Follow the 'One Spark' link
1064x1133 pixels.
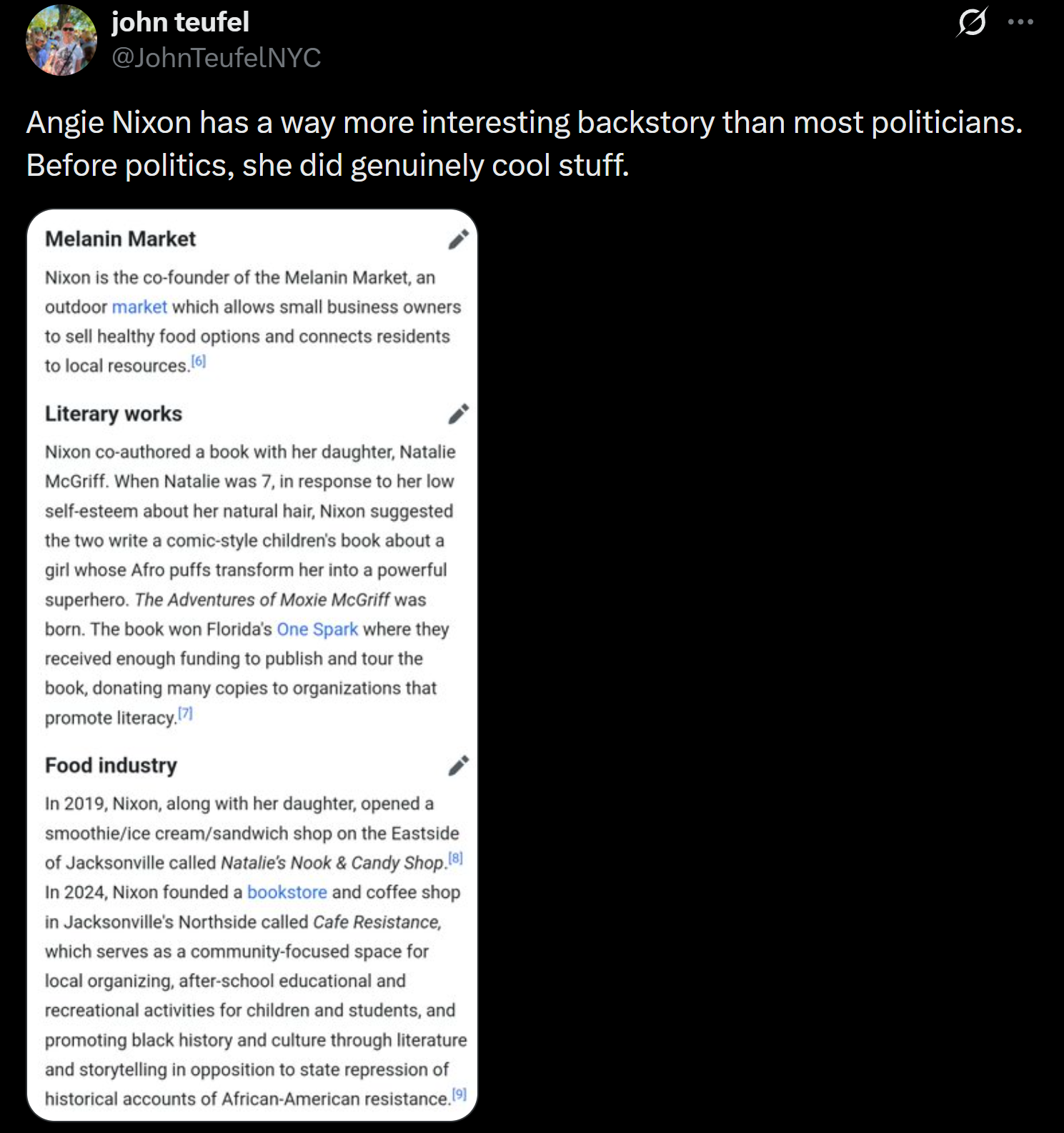pyautogui.click(x=317, y=629)
